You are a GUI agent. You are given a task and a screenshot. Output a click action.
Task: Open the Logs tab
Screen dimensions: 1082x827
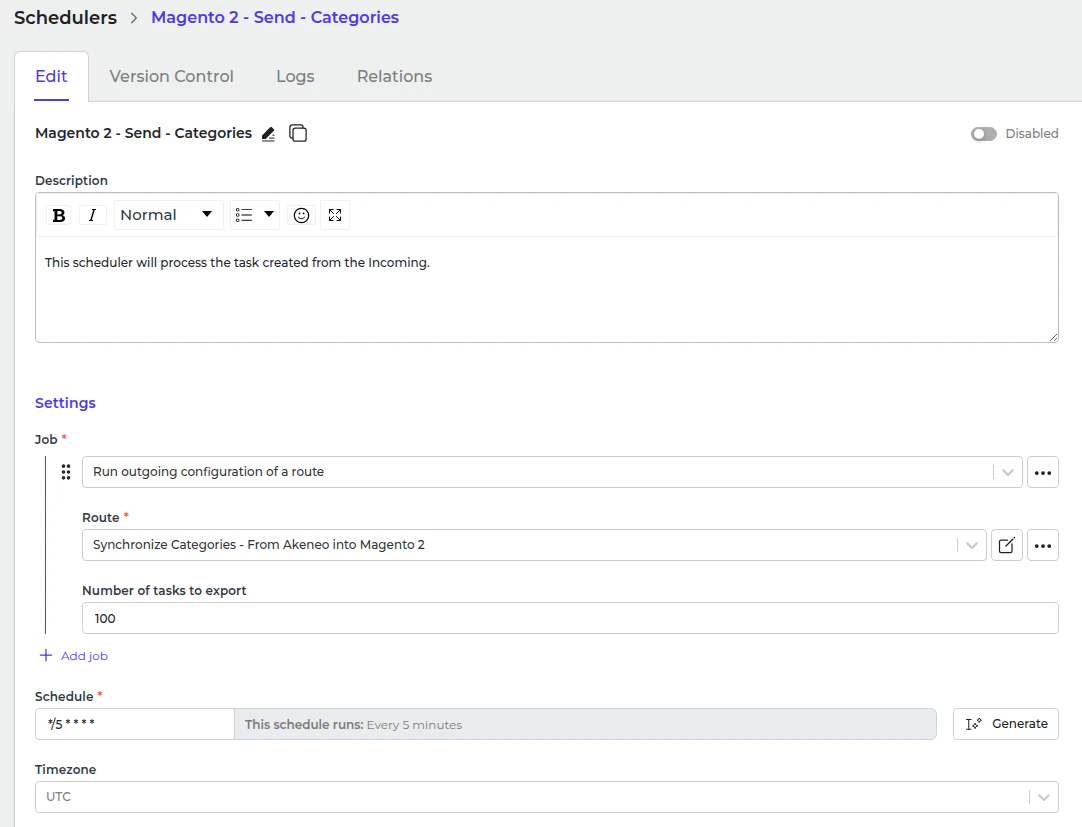tap(295, 77)
